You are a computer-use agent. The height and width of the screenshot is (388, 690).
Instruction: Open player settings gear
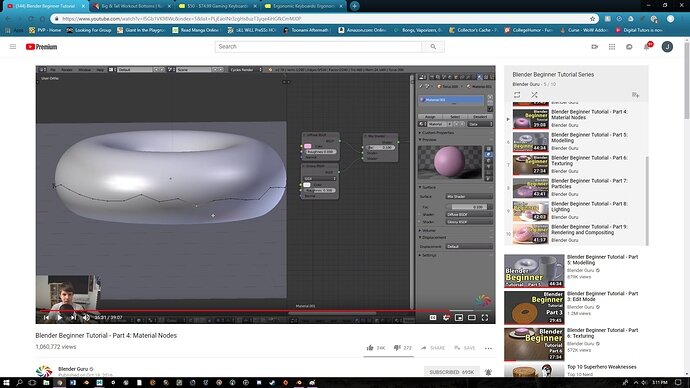446,317
